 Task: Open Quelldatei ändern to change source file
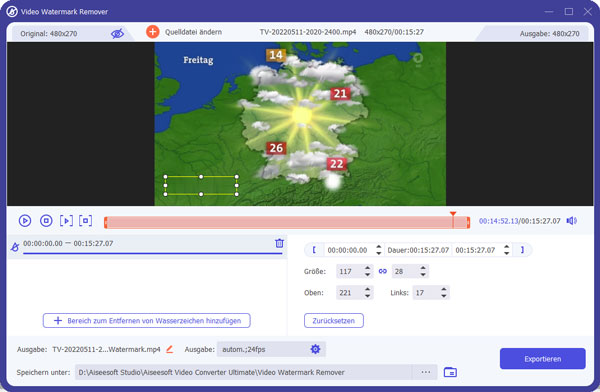pyautogui.click(x=193, y=32)
